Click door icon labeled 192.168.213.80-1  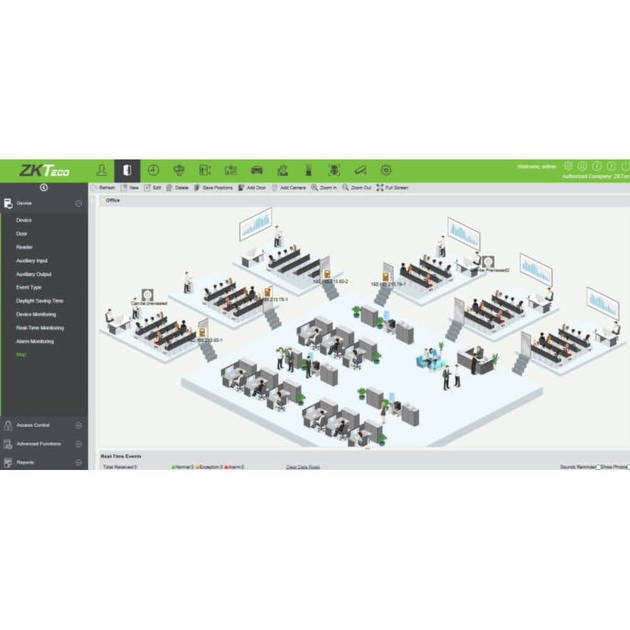tap(202, 333)
